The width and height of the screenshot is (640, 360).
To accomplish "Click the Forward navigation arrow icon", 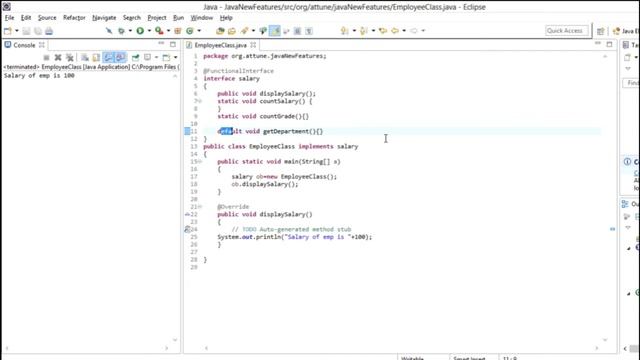I will (414, 31).
